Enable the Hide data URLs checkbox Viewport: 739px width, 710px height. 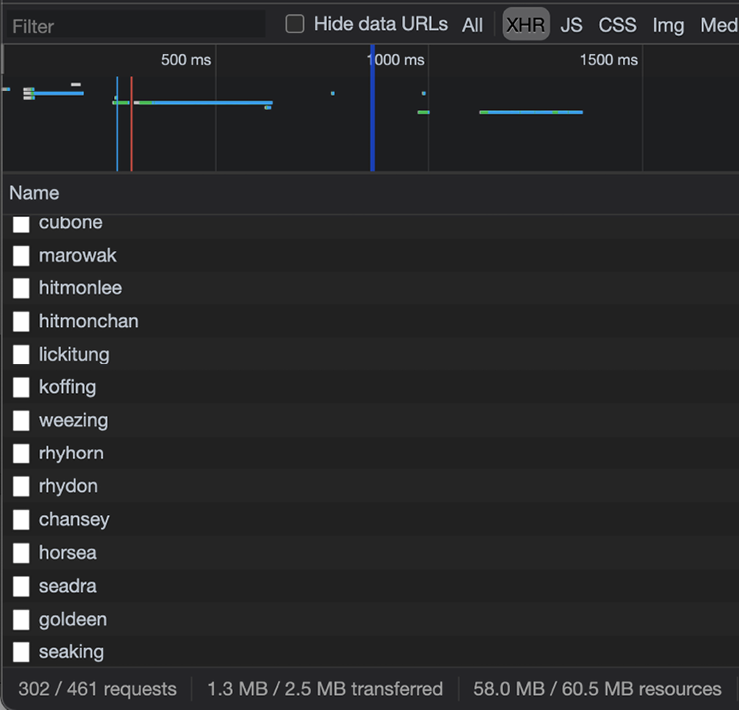(x=295, y=24)
